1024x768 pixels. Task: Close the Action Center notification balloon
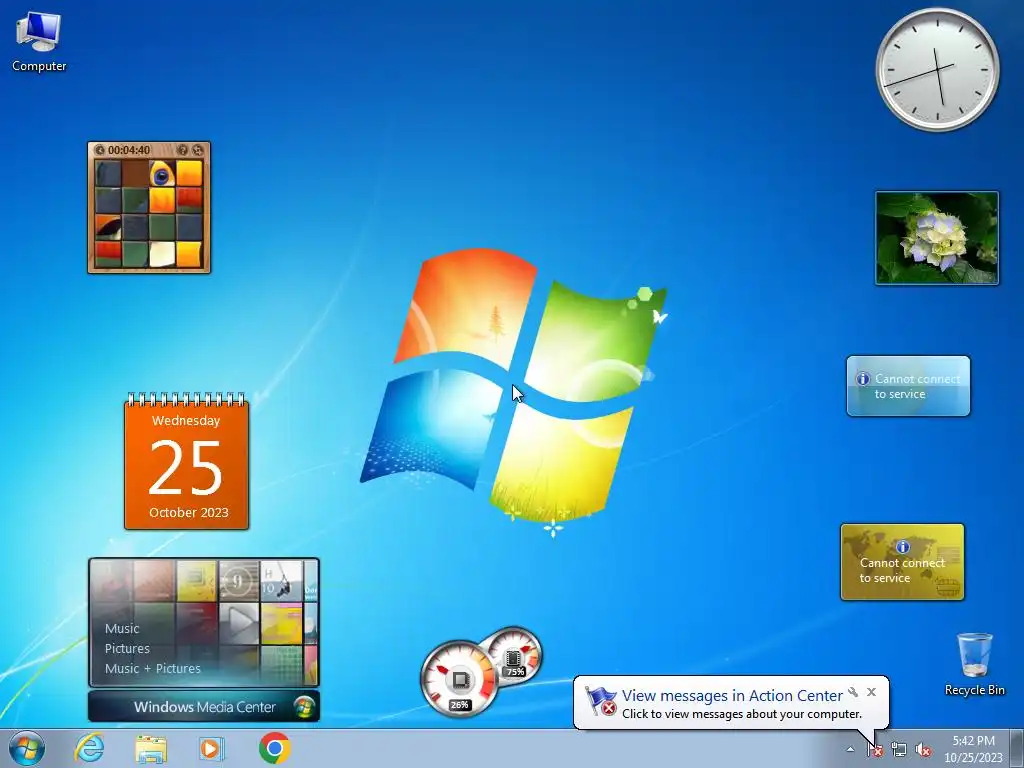coord(871,692)
